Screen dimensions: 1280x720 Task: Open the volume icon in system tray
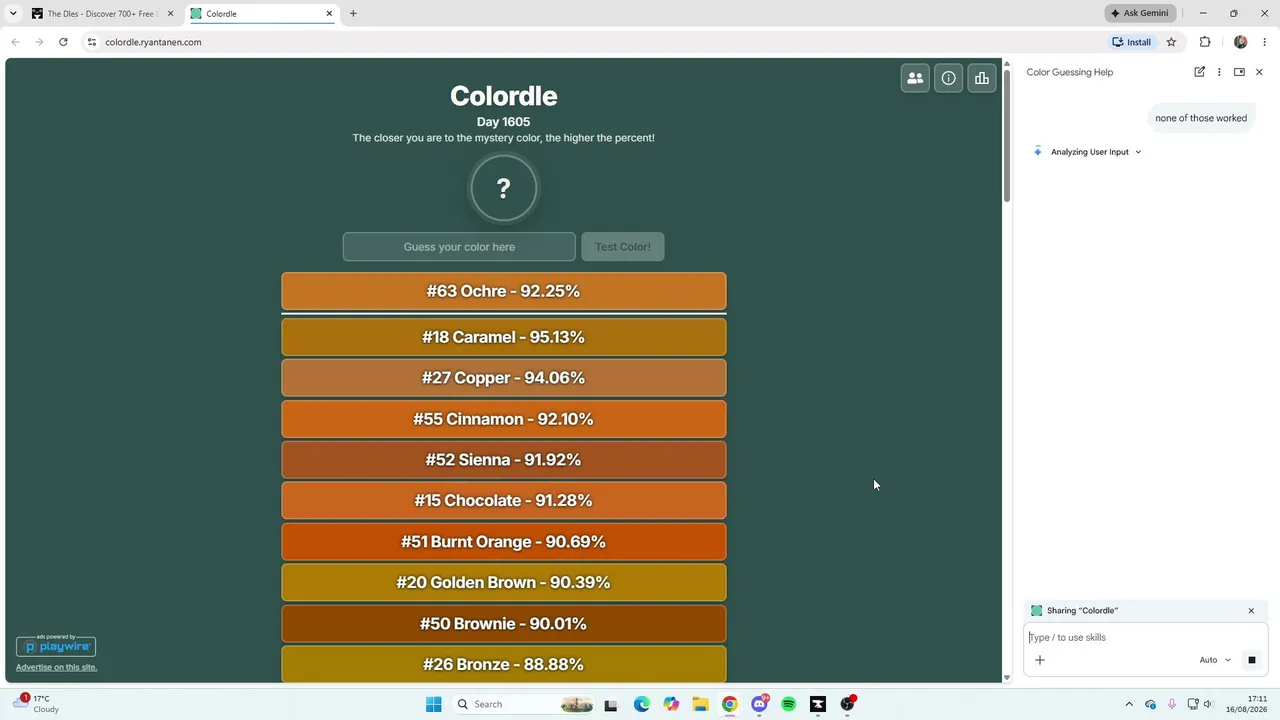point(1208,704)
